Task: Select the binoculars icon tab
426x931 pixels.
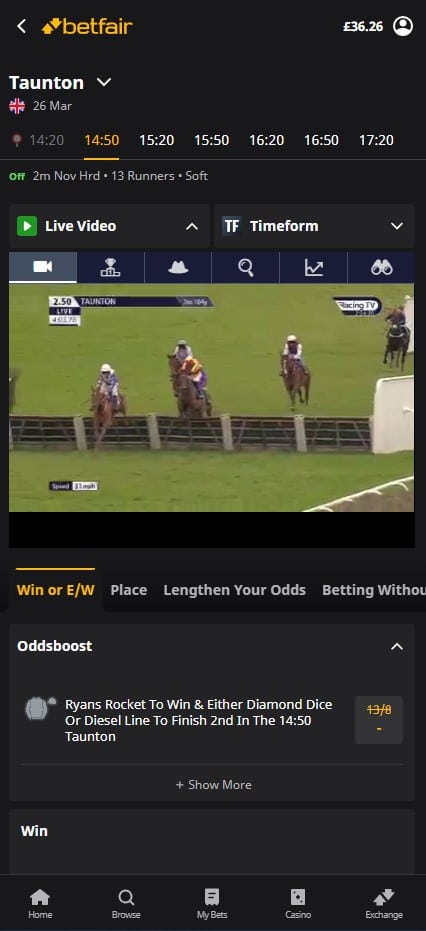Action: (381, 267)
